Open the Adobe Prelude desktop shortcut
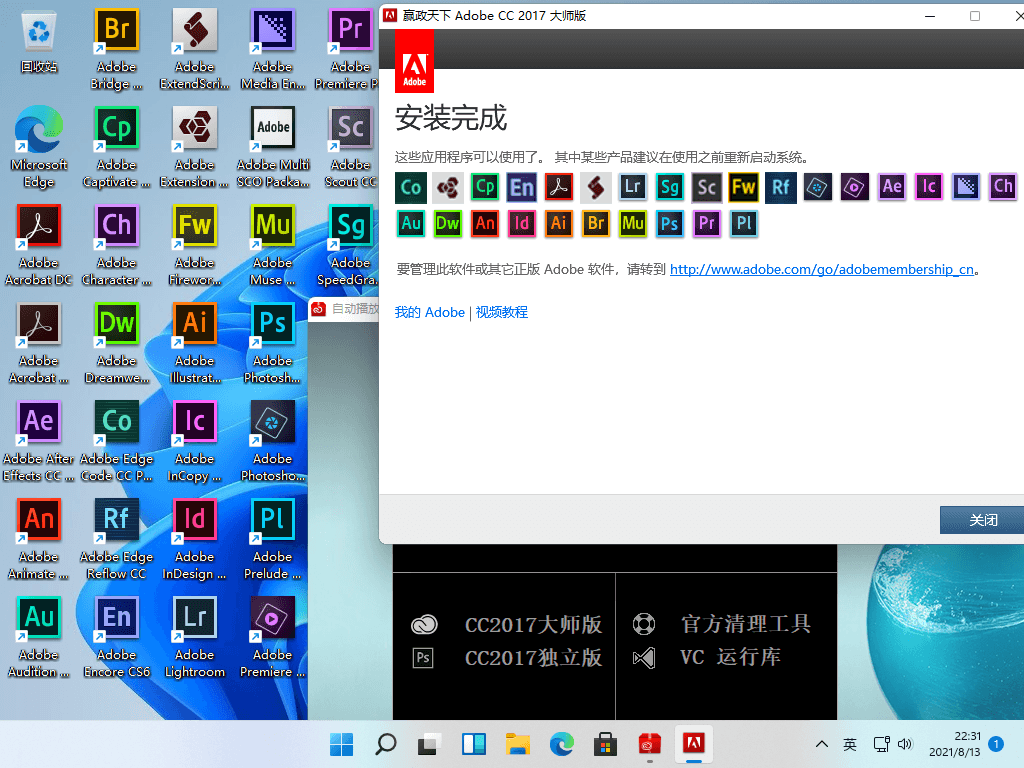The image size is (1024, 768). coord(273,539)
